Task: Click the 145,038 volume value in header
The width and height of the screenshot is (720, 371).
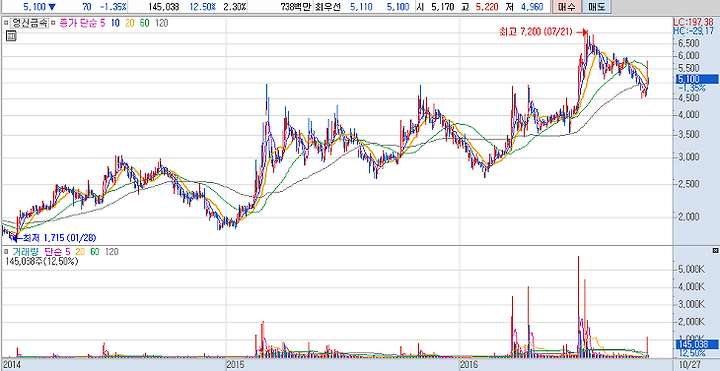Action: tap(165, 6)
